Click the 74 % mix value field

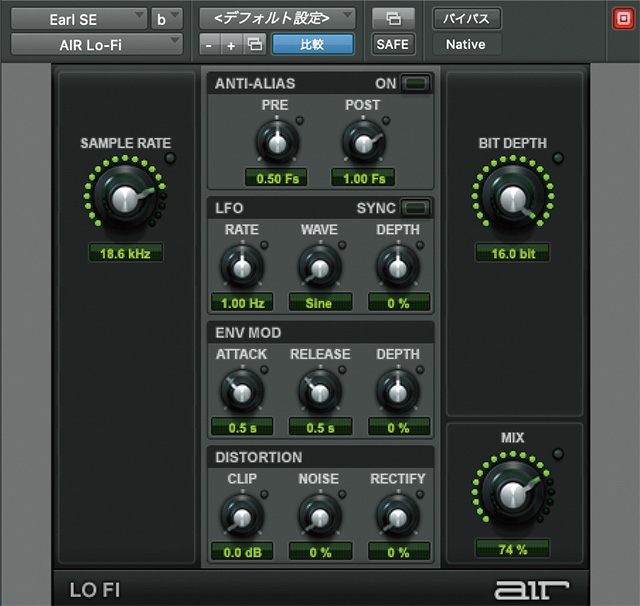click(513, 548)
